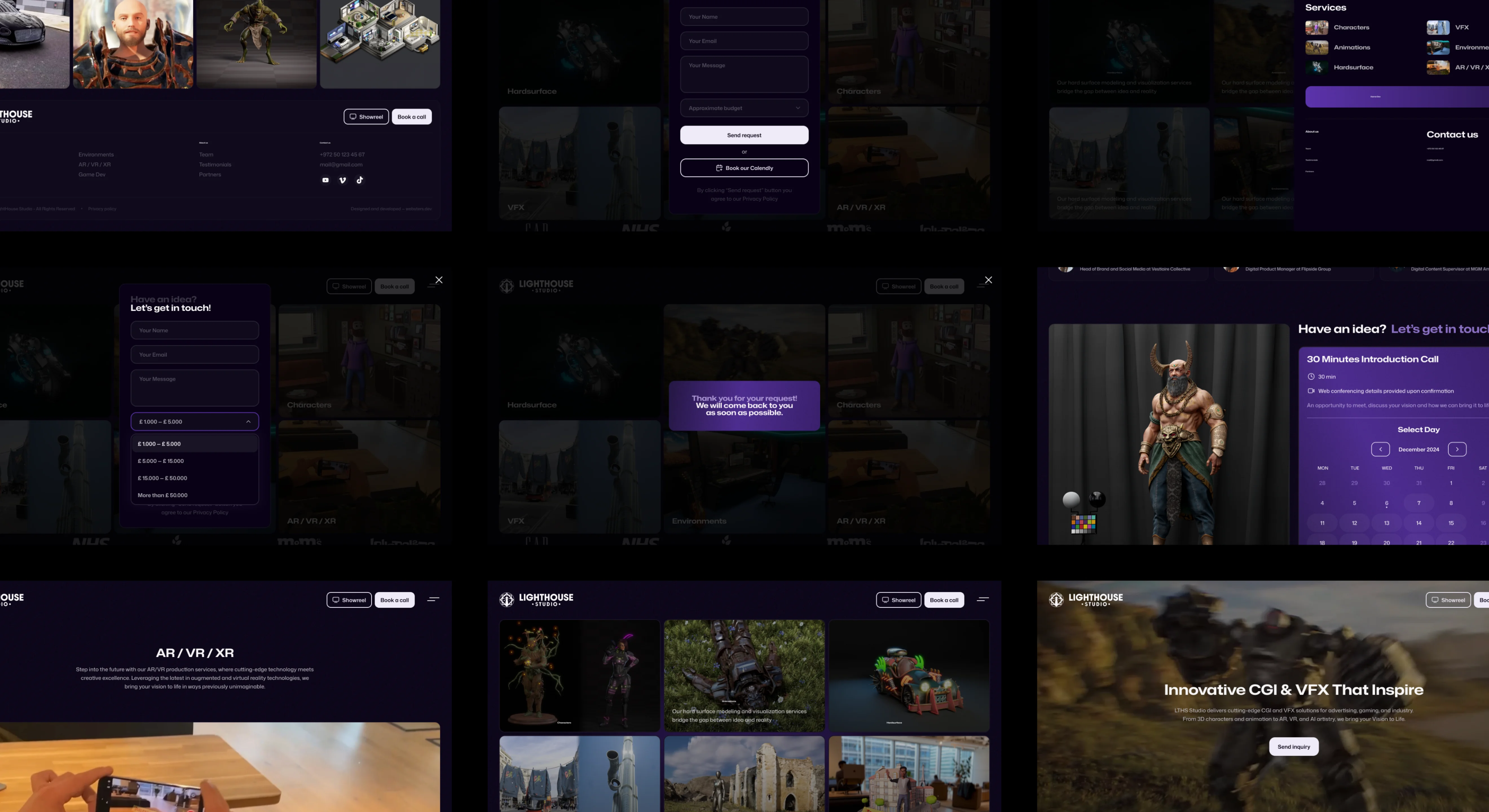Open the Team link in the footer
1489x812 pixels.
206,155
